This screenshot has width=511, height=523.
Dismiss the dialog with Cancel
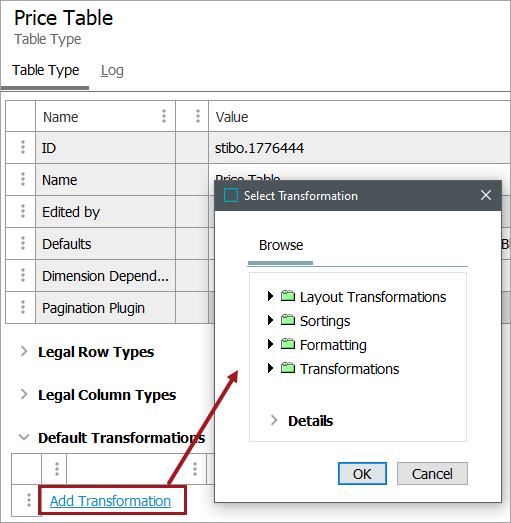click(x=432, y=474)
